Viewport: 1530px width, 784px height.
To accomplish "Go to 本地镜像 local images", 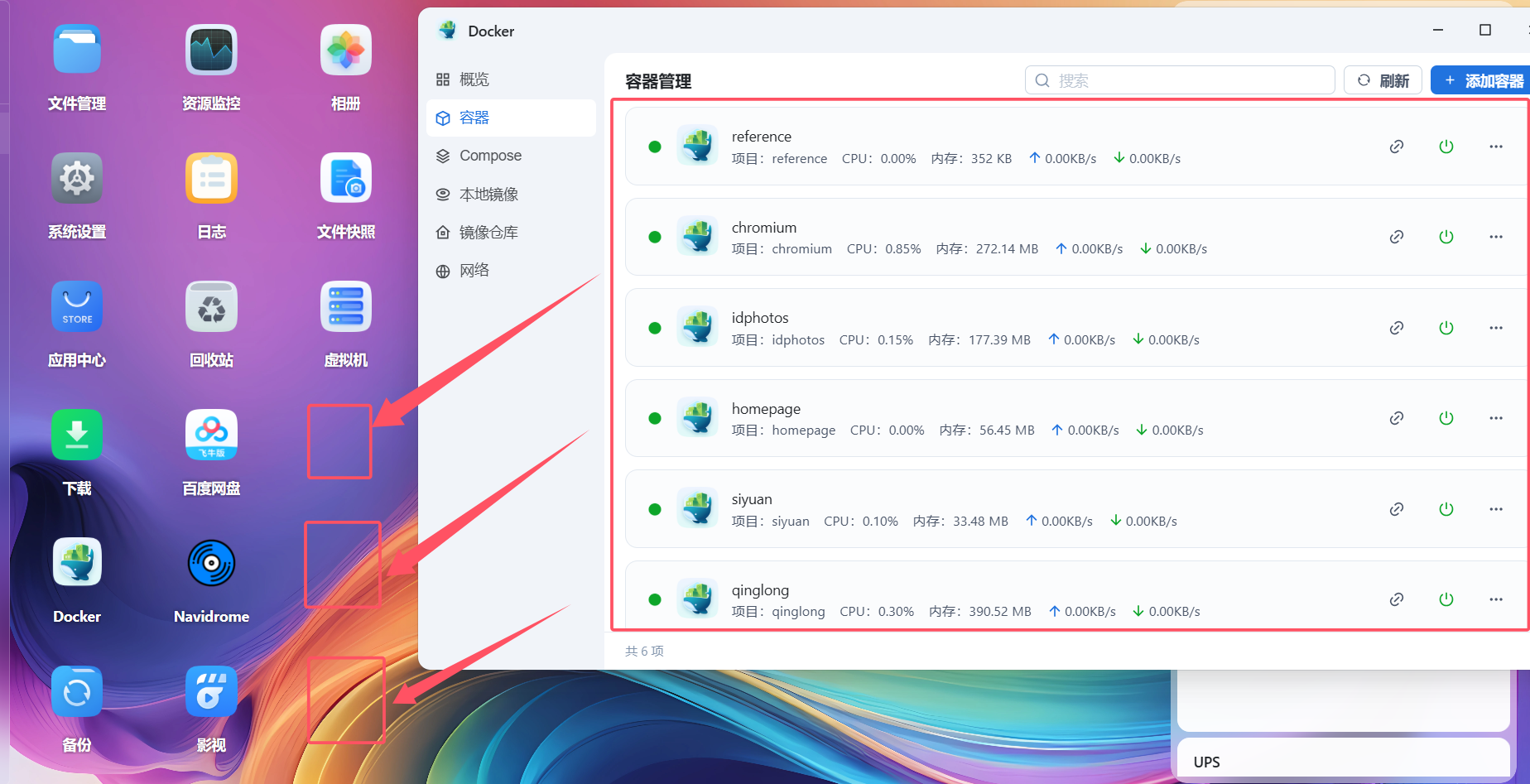I will click(511, 195).
